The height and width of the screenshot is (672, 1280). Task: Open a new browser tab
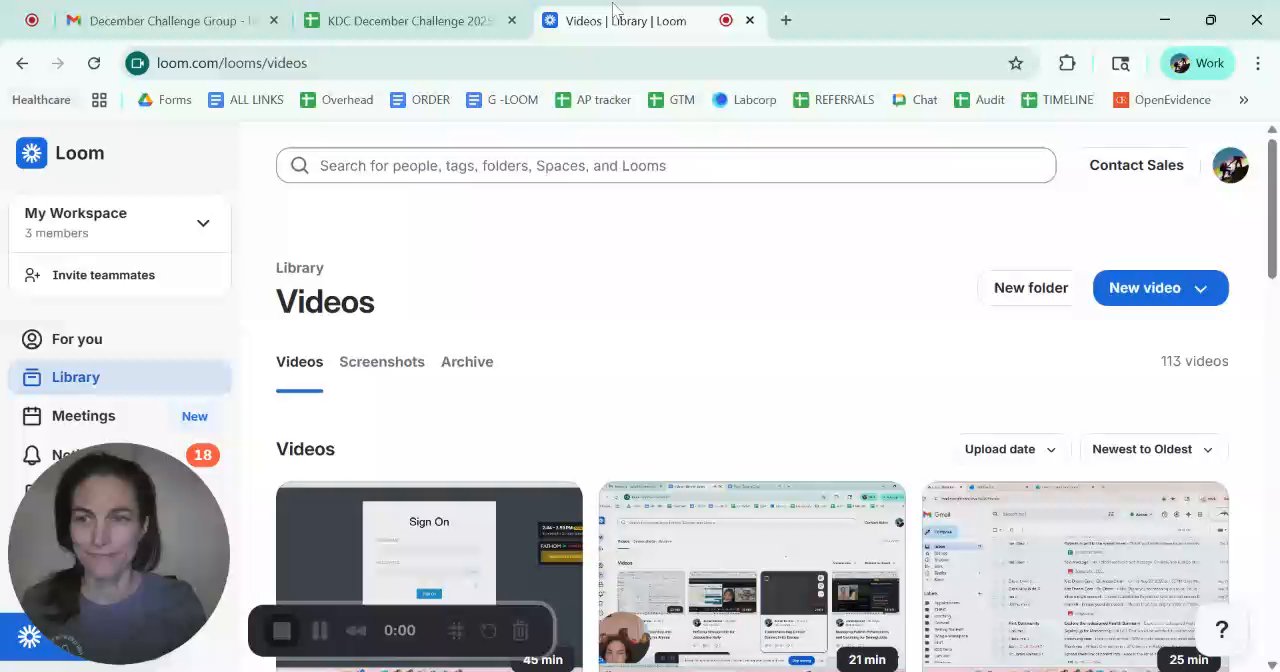coord(786,20)
